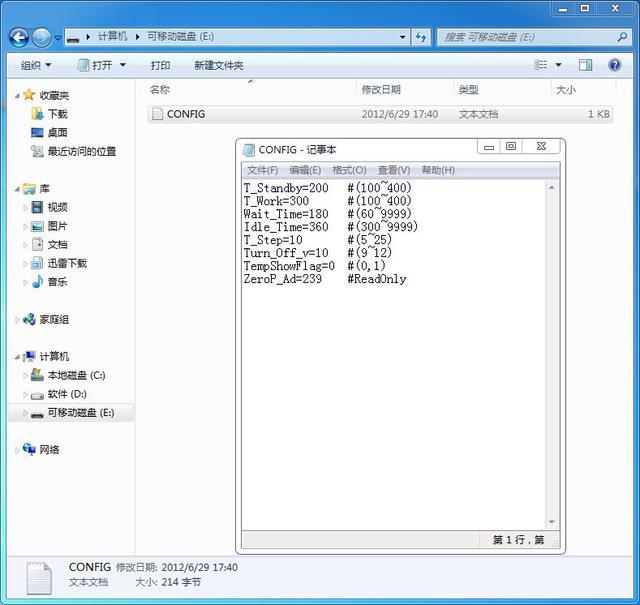Click the Notepad title bar icon
Image resolution: width=640 pixels, height=605 pixels.
(248, 150)
